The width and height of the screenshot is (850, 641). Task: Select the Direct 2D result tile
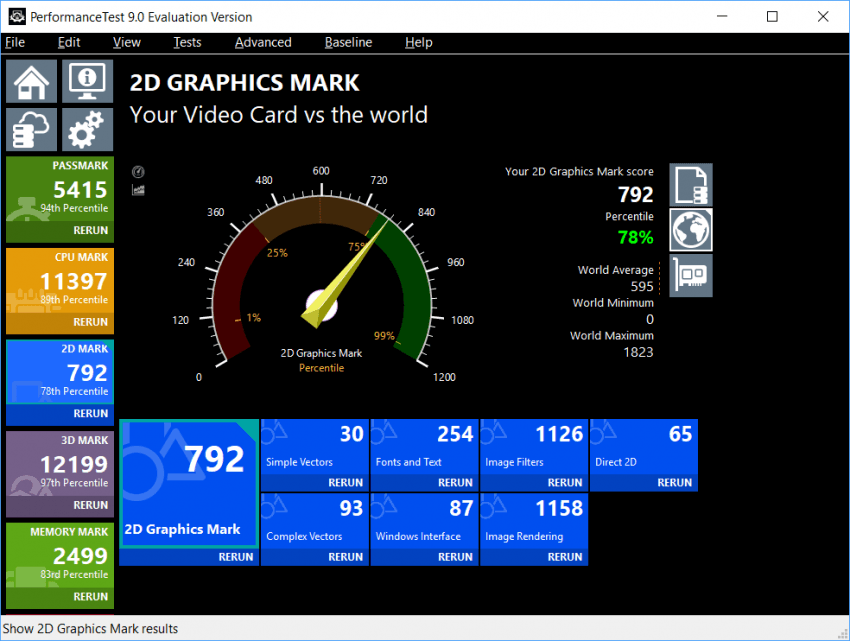point(643,446)
